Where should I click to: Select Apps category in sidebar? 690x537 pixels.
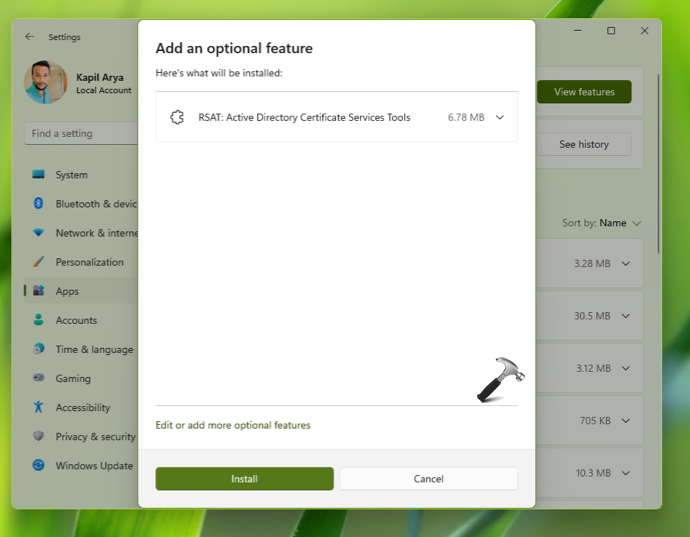[x=81, y=291]
